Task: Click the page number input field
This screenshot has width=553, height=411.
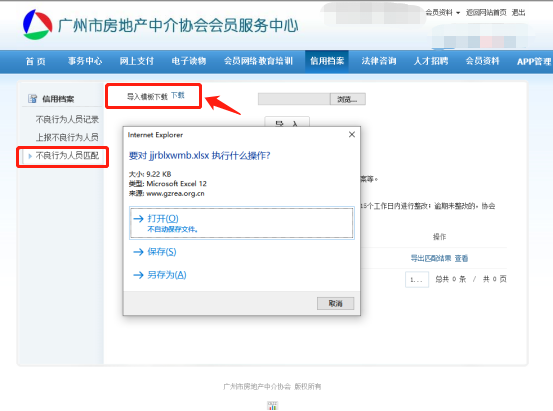Action: click(x=417, y=279)
